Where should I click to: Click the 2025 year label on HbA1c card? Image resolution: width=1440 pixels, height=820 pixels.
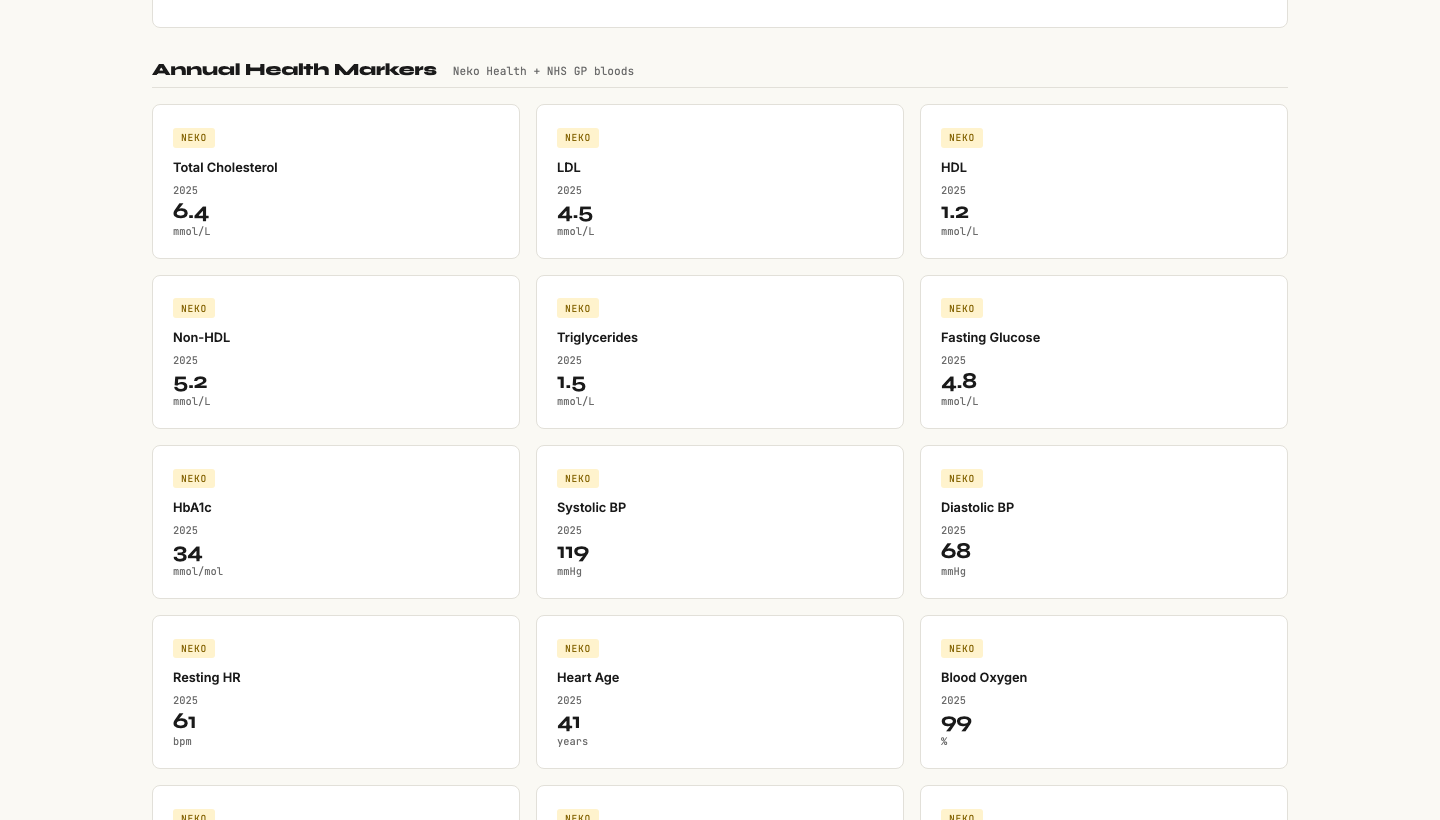(x=185, y=531)
